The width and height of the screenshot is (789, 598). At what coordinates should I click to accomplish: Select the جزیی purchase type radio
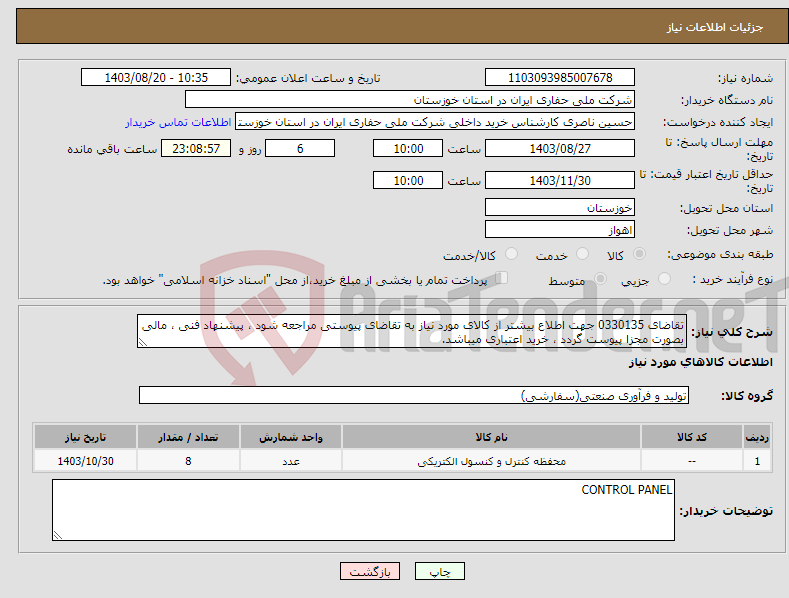[664, 278]
